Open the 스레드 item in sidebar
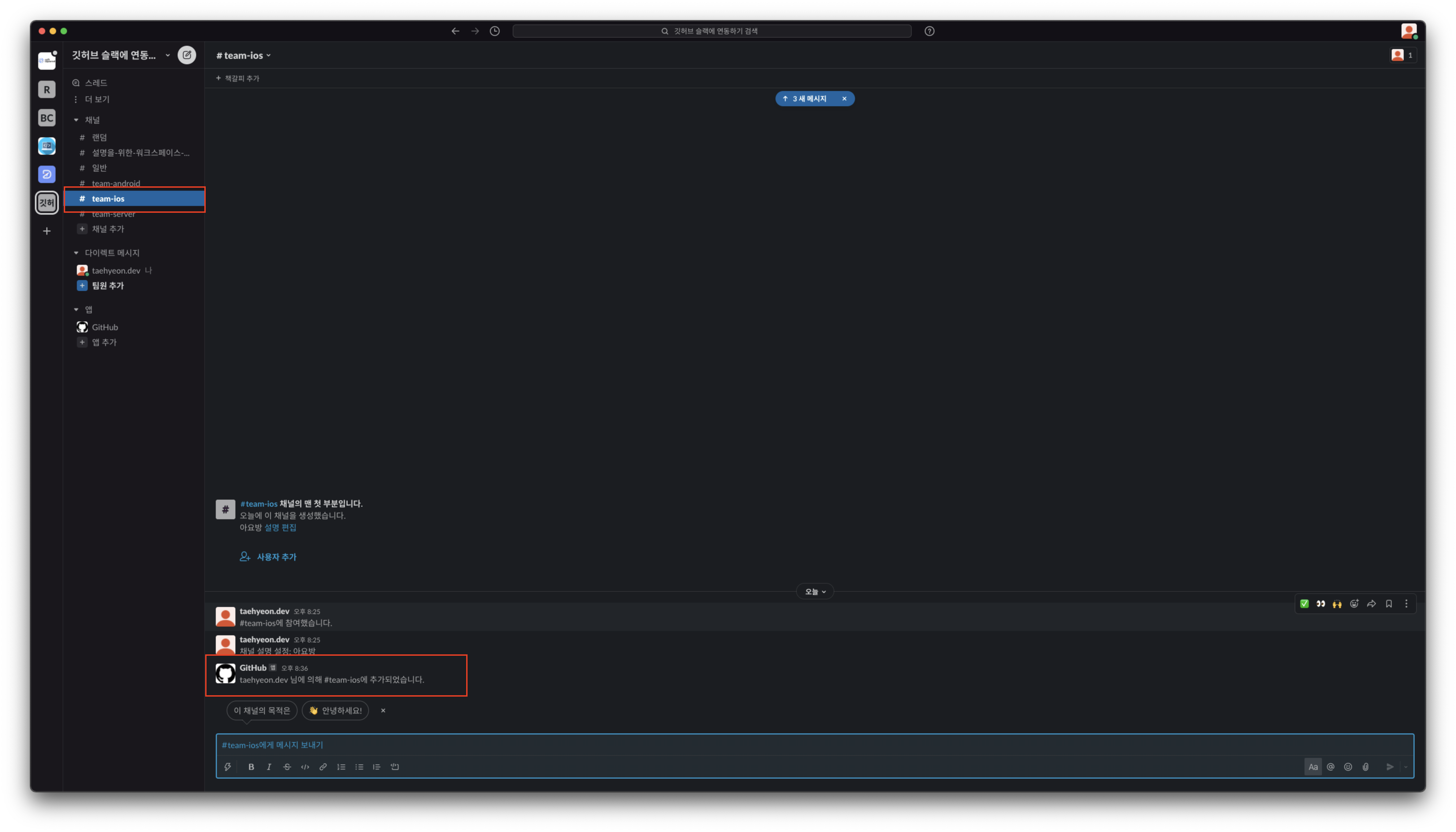 [x=96, y=83]
